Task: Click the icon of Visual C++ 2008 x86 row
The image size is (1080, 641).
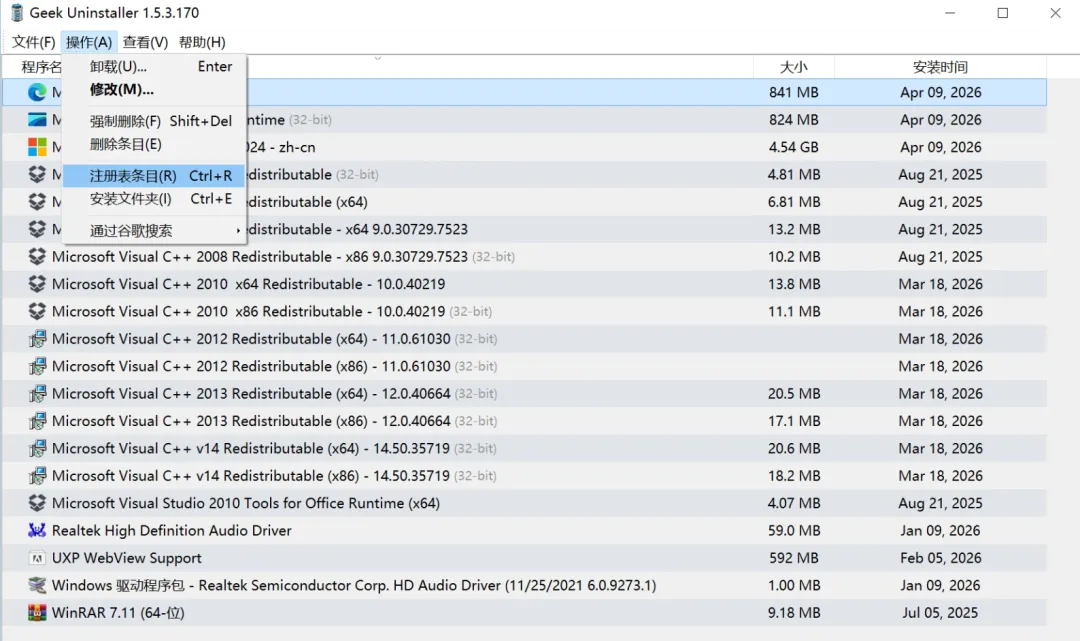Action: 37,257
